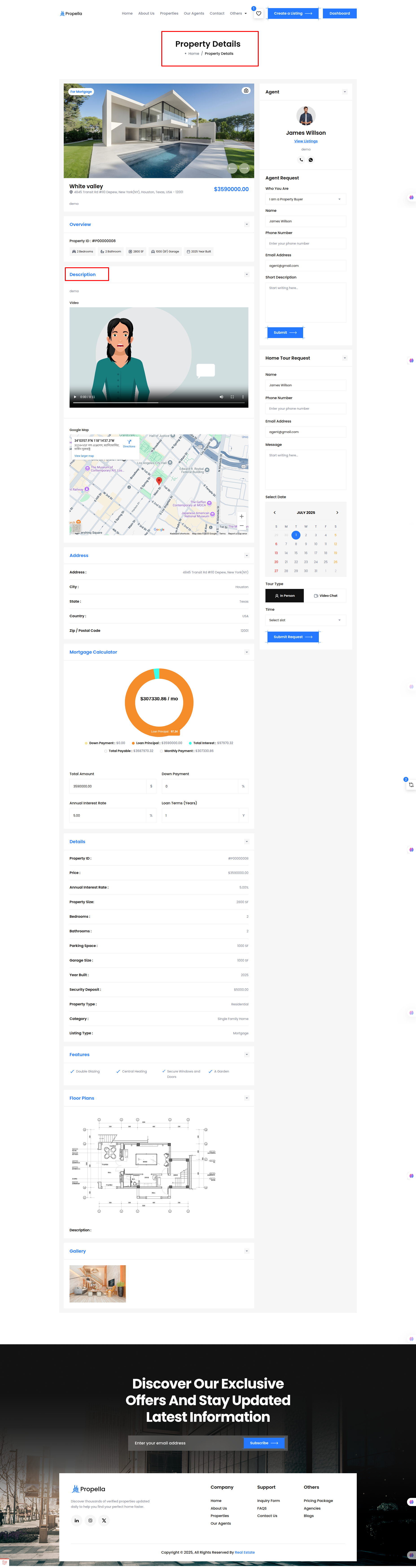This screenshot has height=1568, width=416.
Task: Go to the next month in the calendar
Action: pyautogui.click(x=337, y=513)
